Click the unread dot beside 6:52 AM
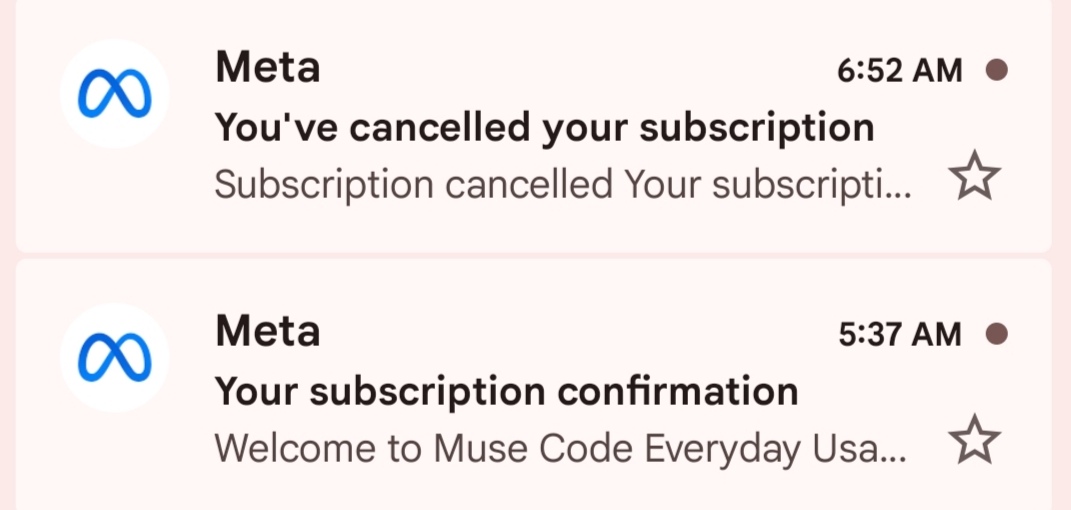 [x=997, y=70]
